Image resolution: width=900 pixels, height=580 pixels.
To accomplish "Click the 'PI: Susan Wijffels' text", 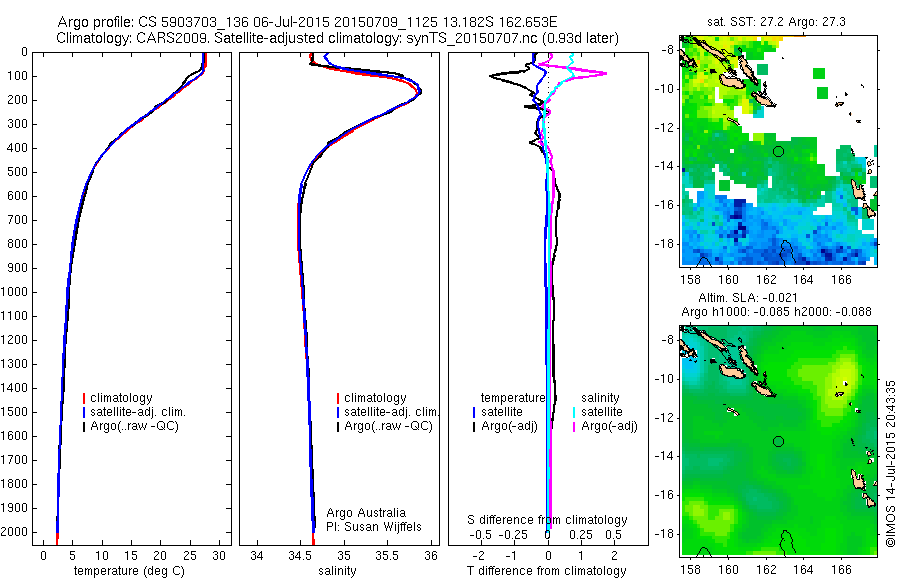I will 374,527.
